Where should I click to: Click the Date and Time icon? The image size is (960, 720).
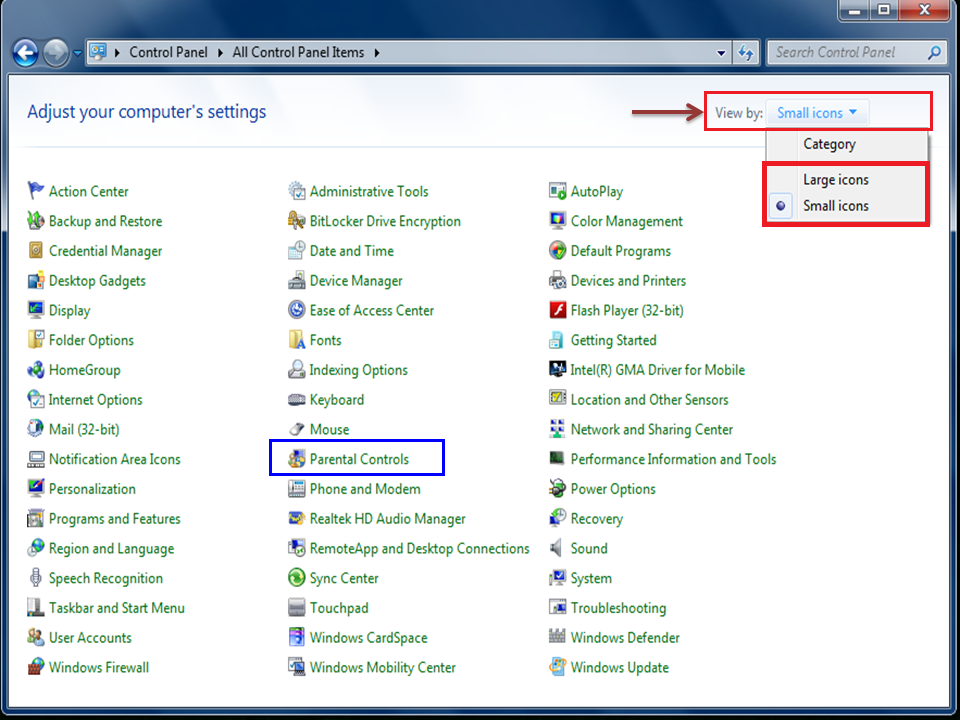[x=296, y=250]
